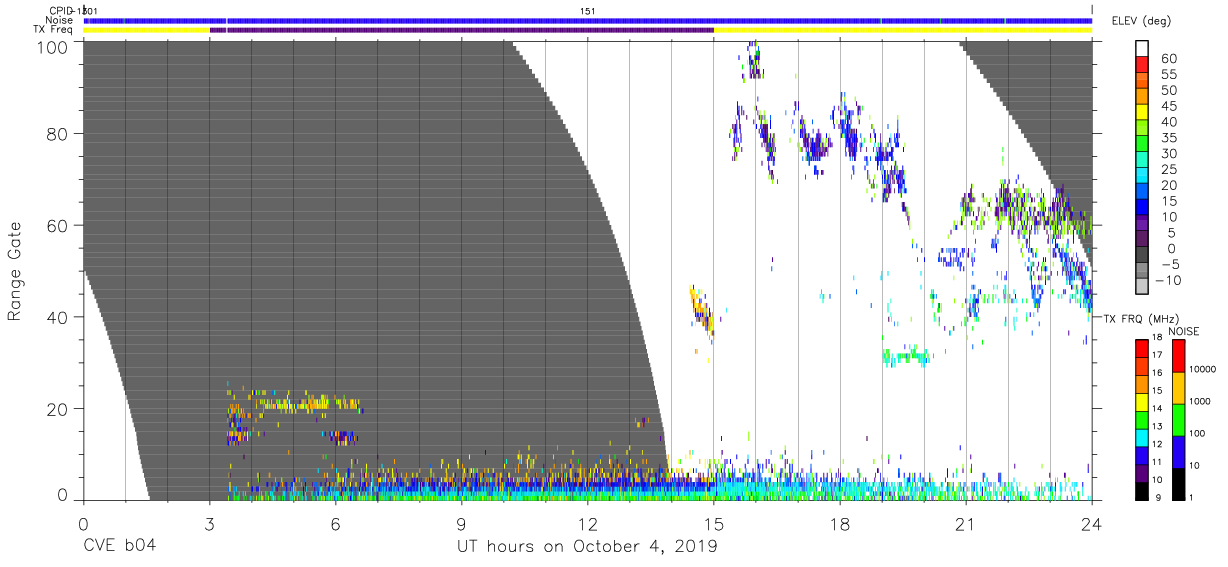
Task: Pick the white top segment of the ELEV colorbar
Action: [x=1143, y=50]
